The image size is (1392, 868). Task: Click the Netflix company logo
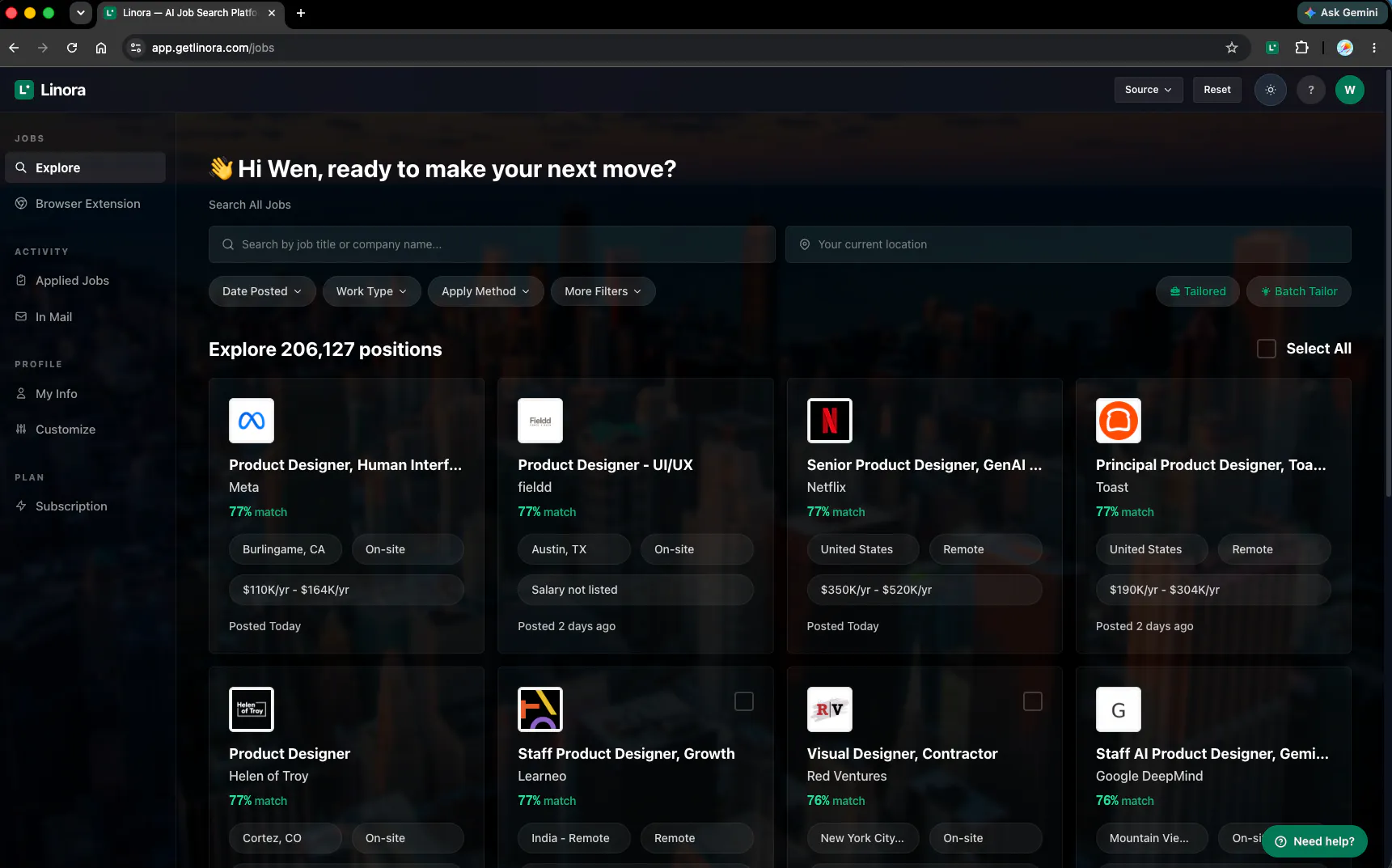tap(830, 421)
